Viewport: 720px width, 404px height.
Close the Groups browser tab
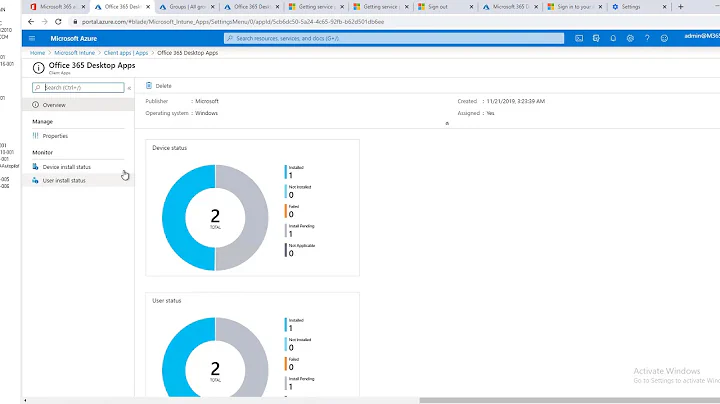[213, 7]
